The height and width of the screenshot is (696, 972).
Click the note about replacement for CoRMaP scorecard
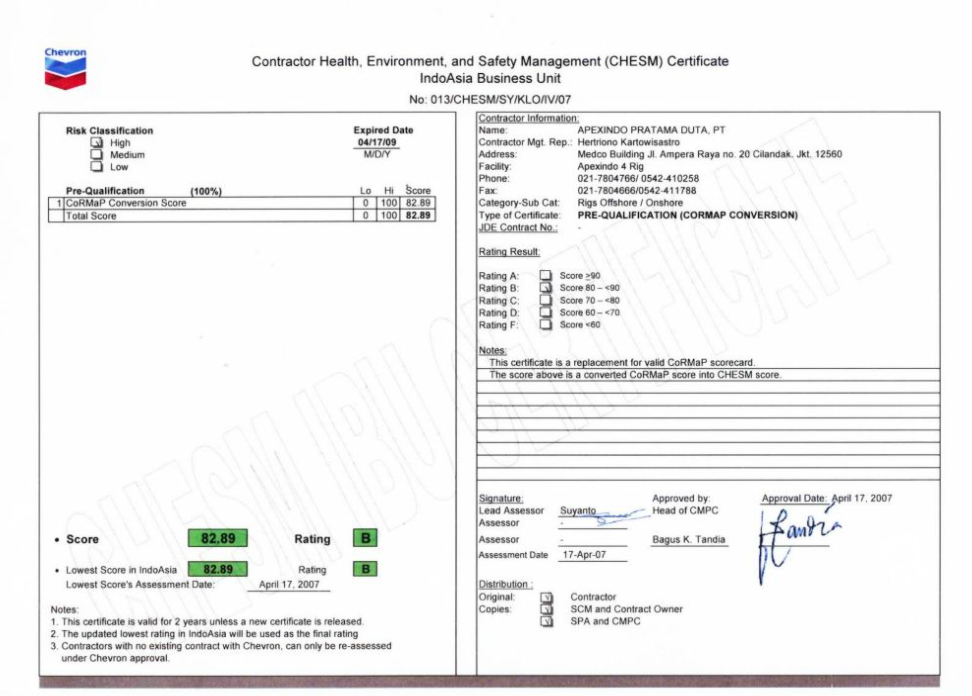pos(622,363)
